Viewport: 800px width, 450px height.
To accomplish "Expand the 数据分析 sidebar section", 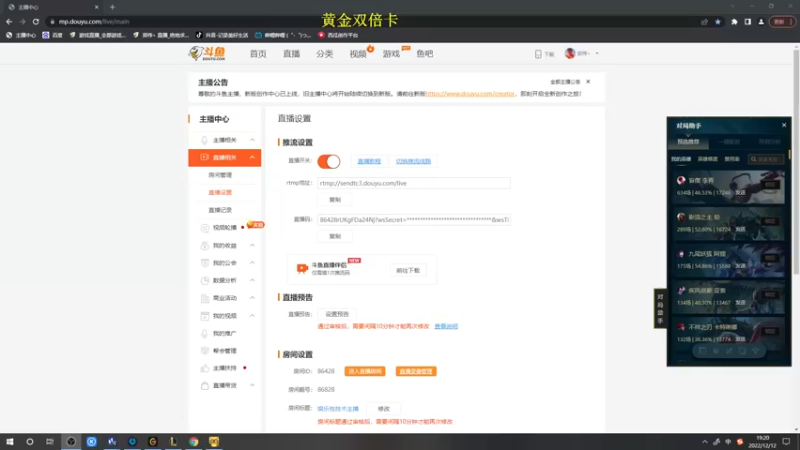I will 252,280.
